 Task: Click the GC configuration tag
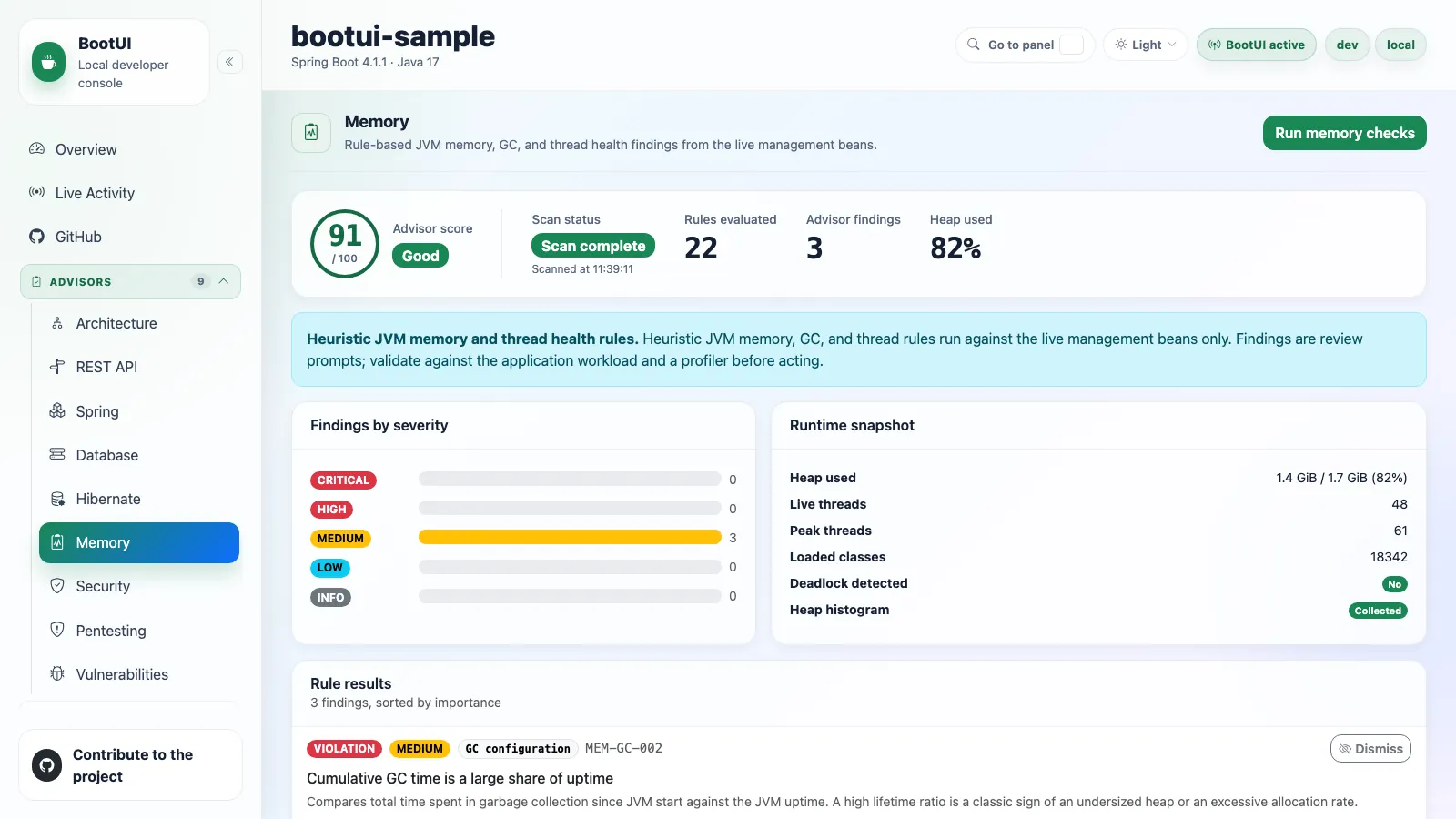pos(518,749)
